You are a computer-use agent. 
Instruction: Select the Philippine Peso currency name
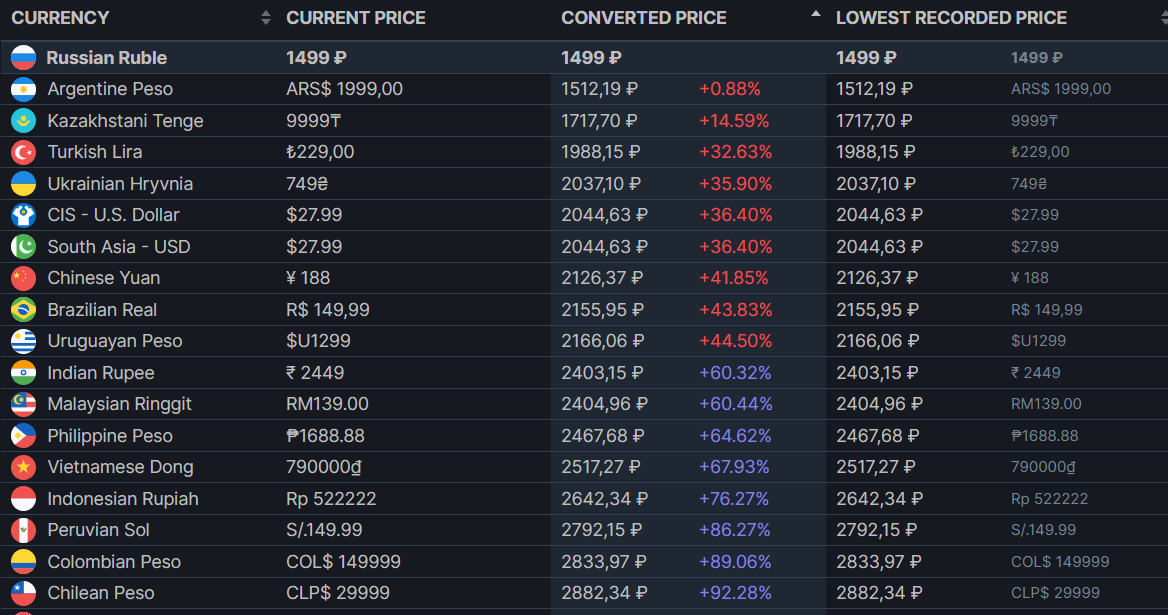pyautogui.click(x=110, y=436)
